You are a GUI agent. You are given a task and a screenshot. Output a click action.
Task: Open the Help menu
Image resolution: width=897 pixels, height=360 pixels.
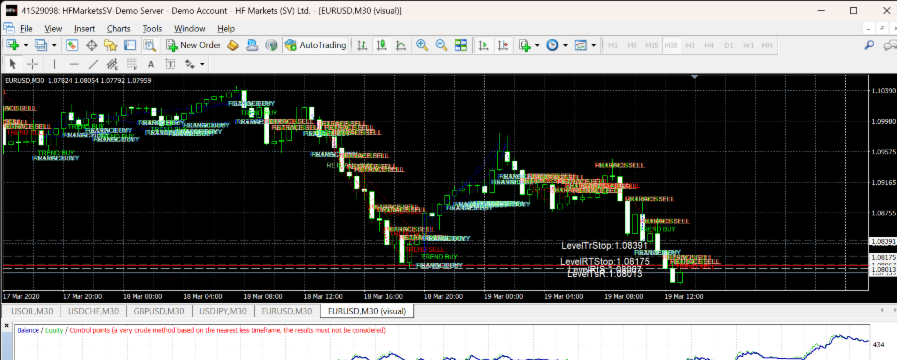[226, 28]
